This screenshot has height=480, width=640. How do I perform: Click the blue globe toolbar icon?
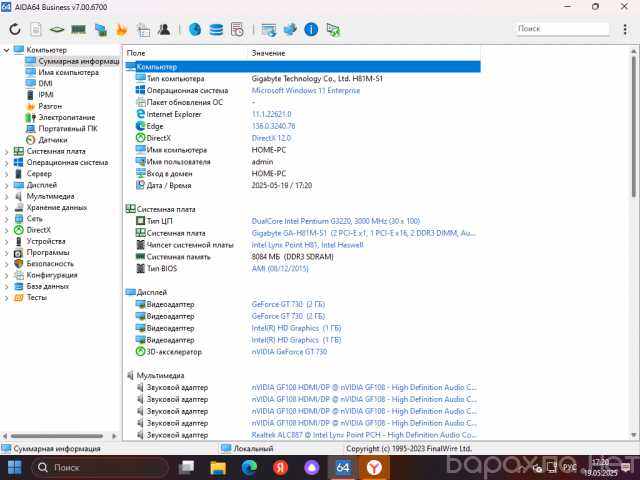point(195,29)
